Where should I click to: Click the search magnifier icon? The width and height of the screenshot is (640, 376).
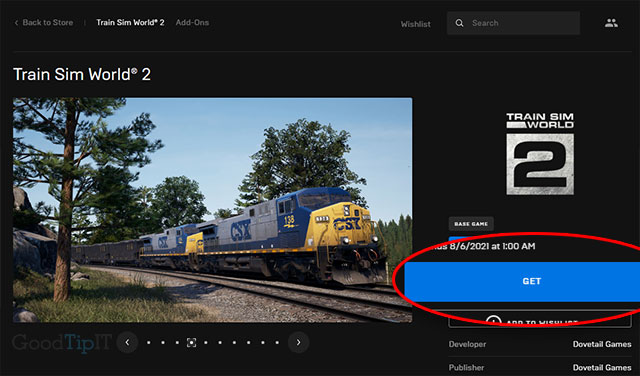point(459,23)
